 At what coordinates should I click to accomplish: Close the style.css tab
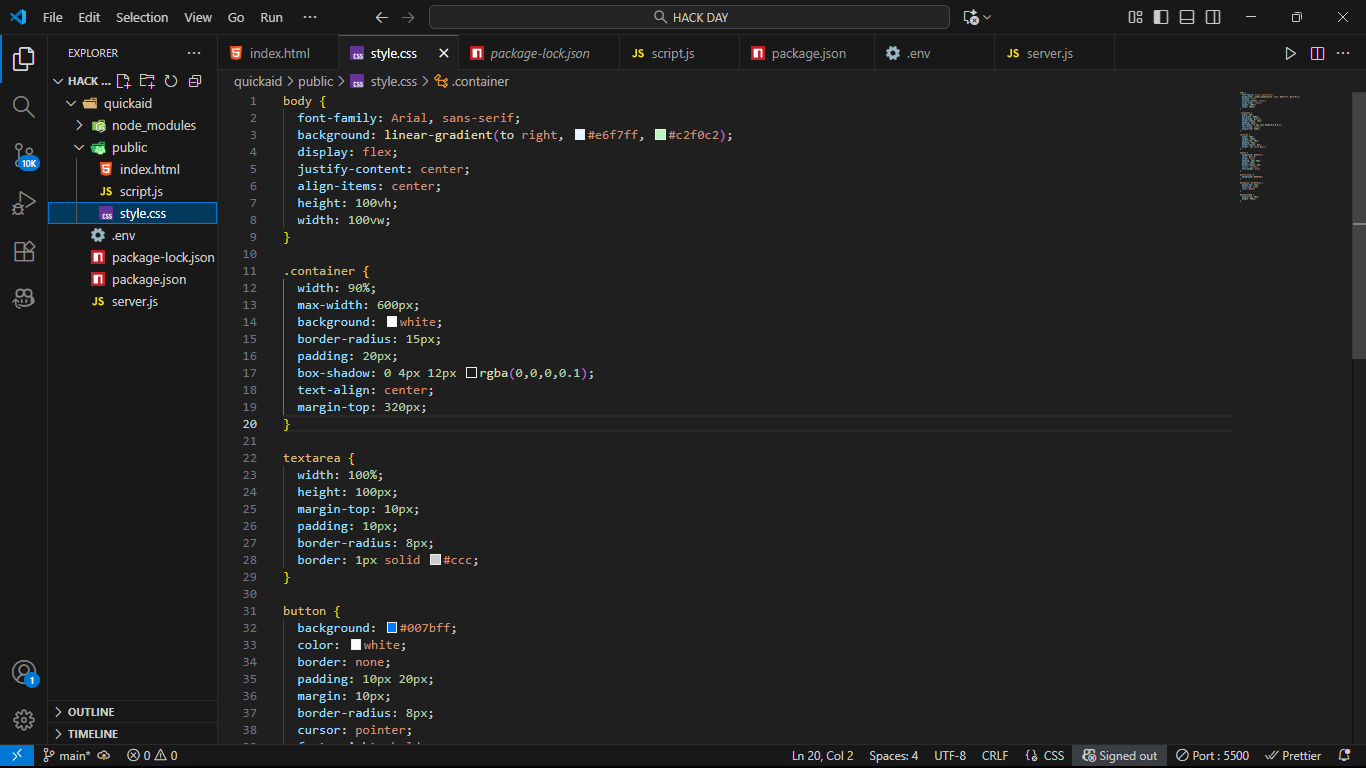[x=444, y=53]
